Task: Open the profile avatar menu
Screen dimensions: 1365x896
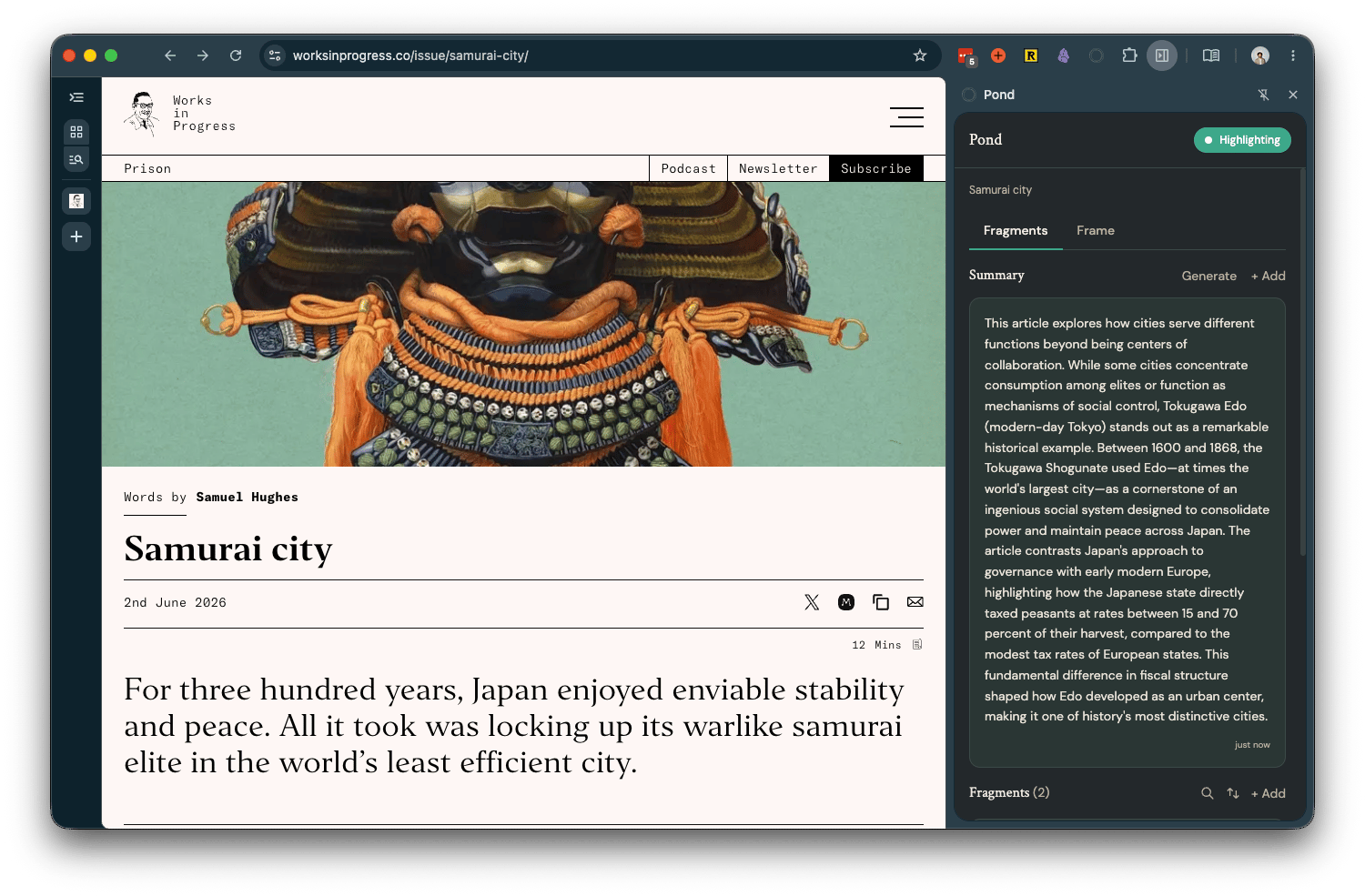Action: [x=1260, y=55]
